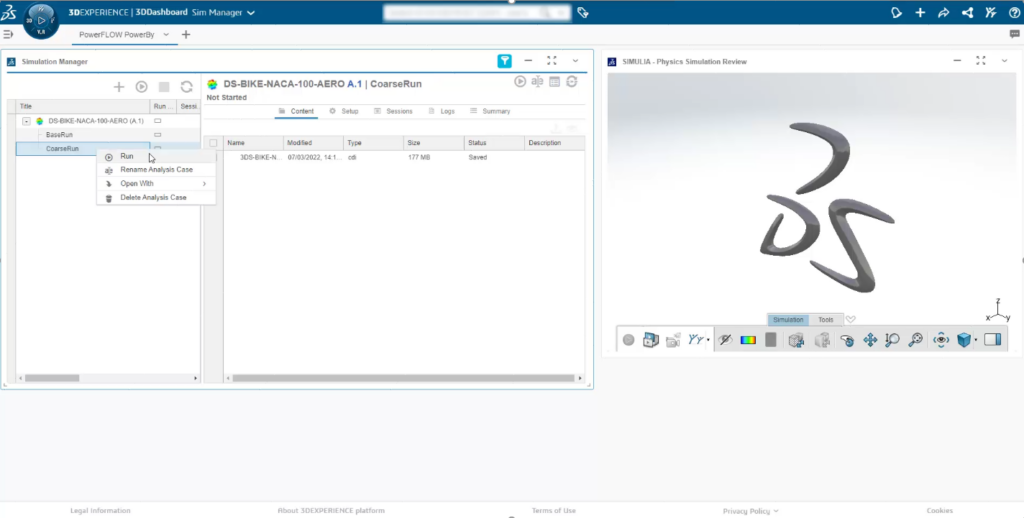Image resolution: width=1024 pixels, height=518 pixels.
Task: Open the Terms of Use link
Action: coord(553,510)
